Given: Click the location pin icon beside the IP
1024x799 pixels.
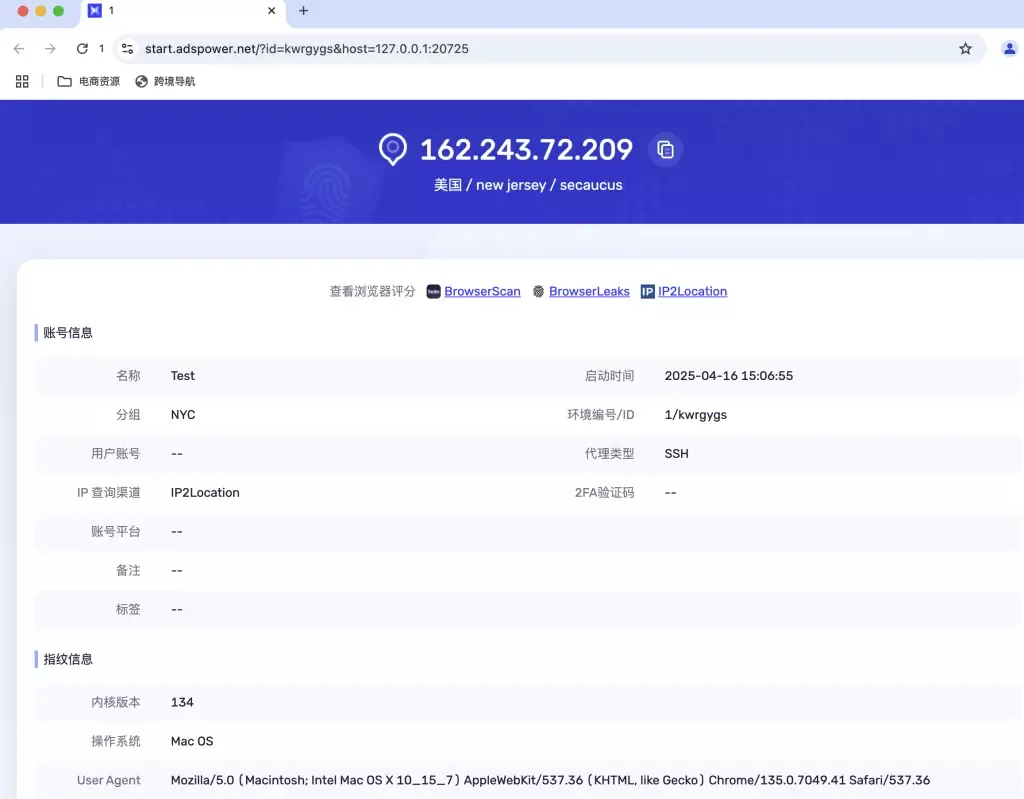Looking at the screenshot, I should (392, 149).
